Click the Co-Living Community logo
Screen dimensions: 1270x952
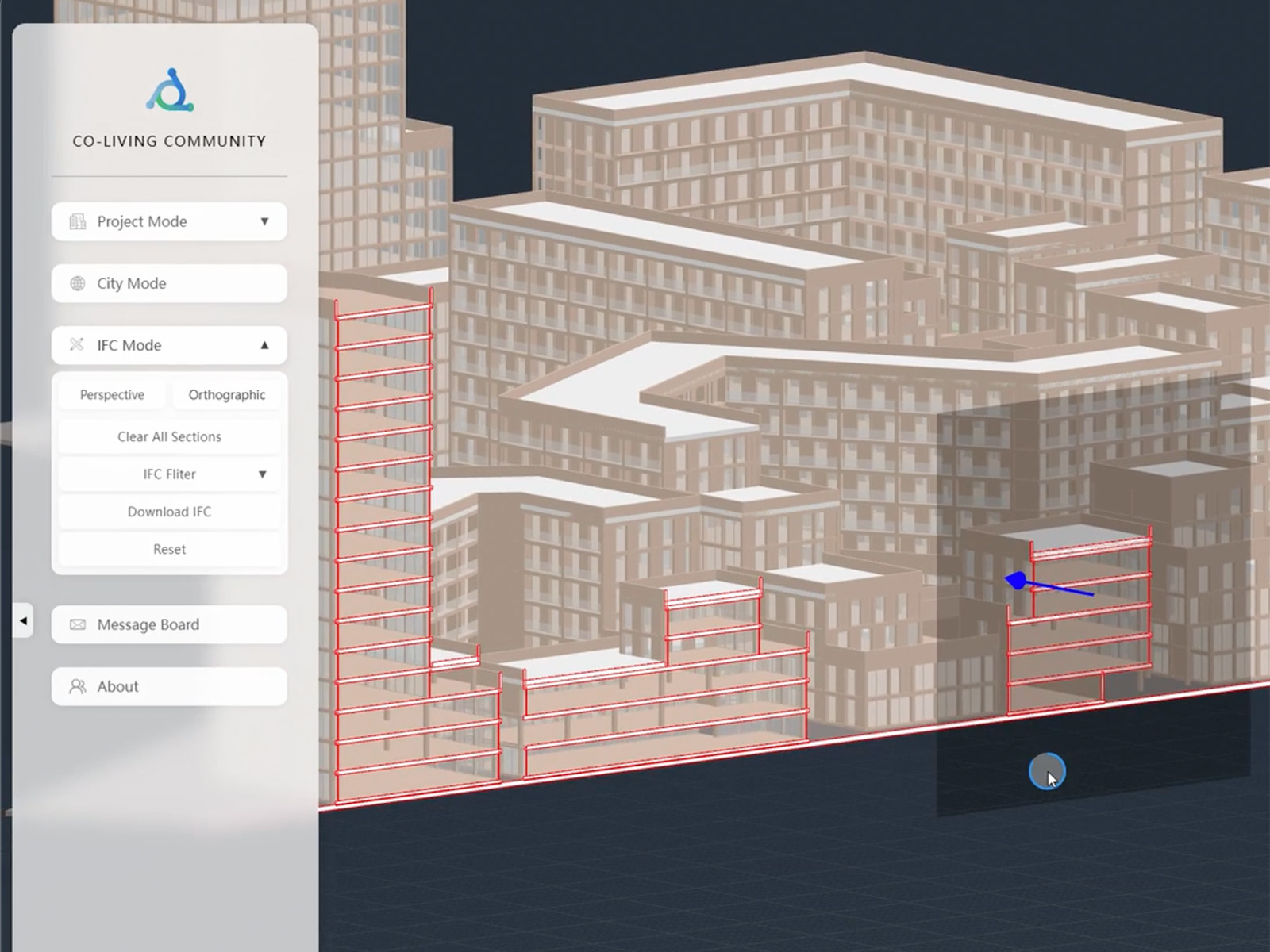click(x=169, y=90)
